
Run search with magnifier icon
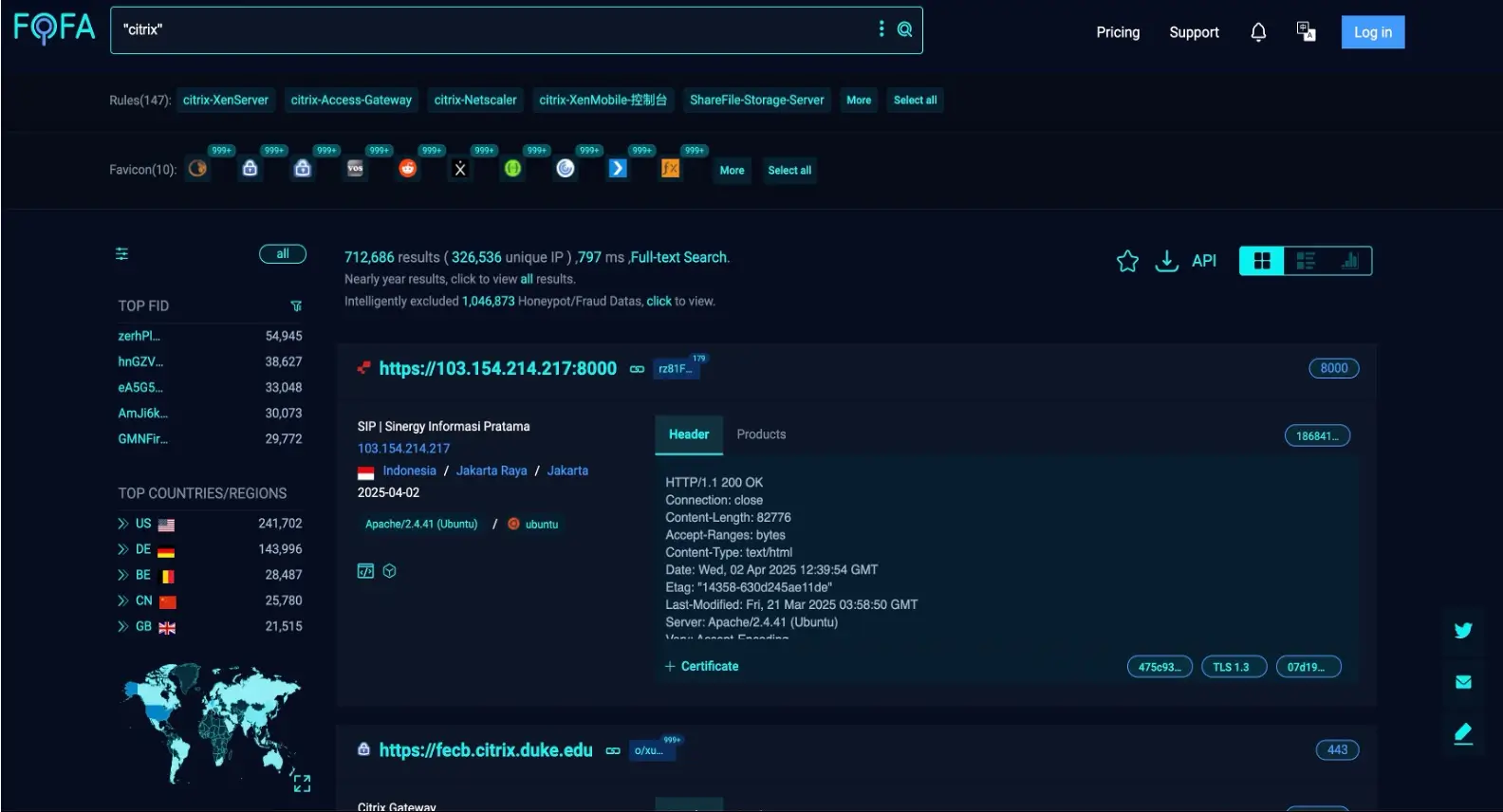pyautogui.click(x=904, y=29)
